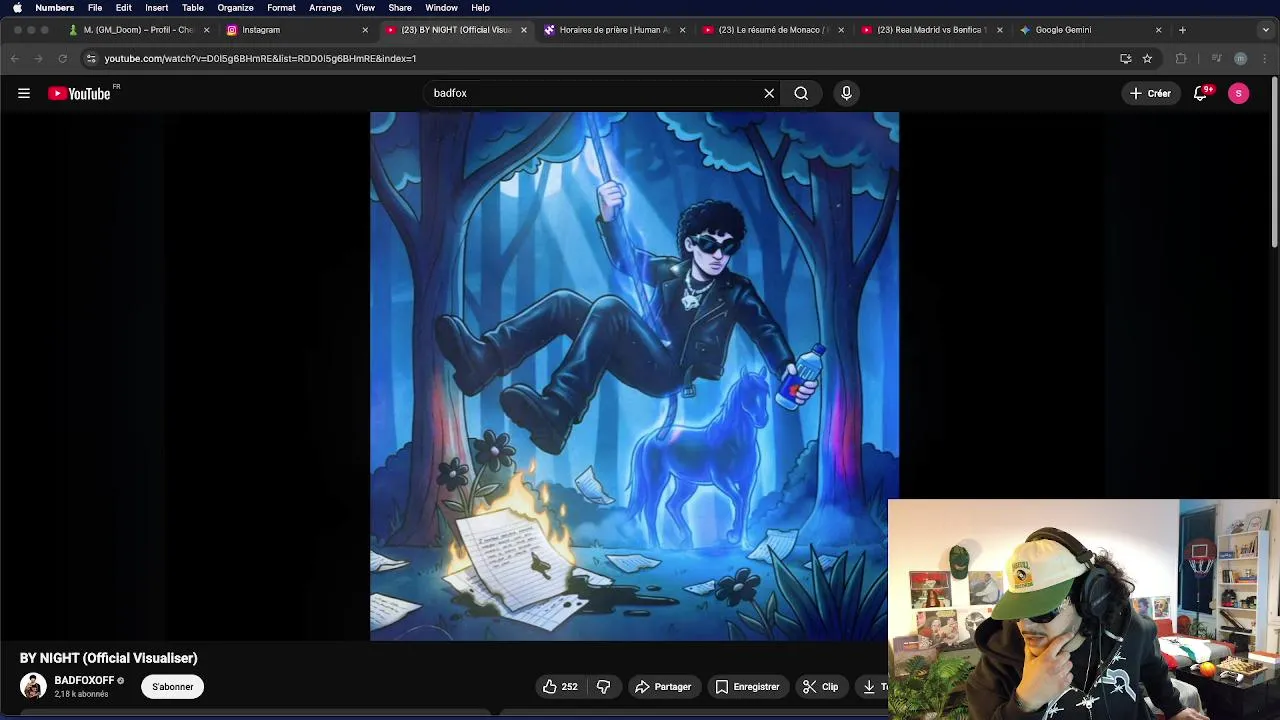1280x720 pixels.
Task: Open a new browser tab
Action: 1182,30
